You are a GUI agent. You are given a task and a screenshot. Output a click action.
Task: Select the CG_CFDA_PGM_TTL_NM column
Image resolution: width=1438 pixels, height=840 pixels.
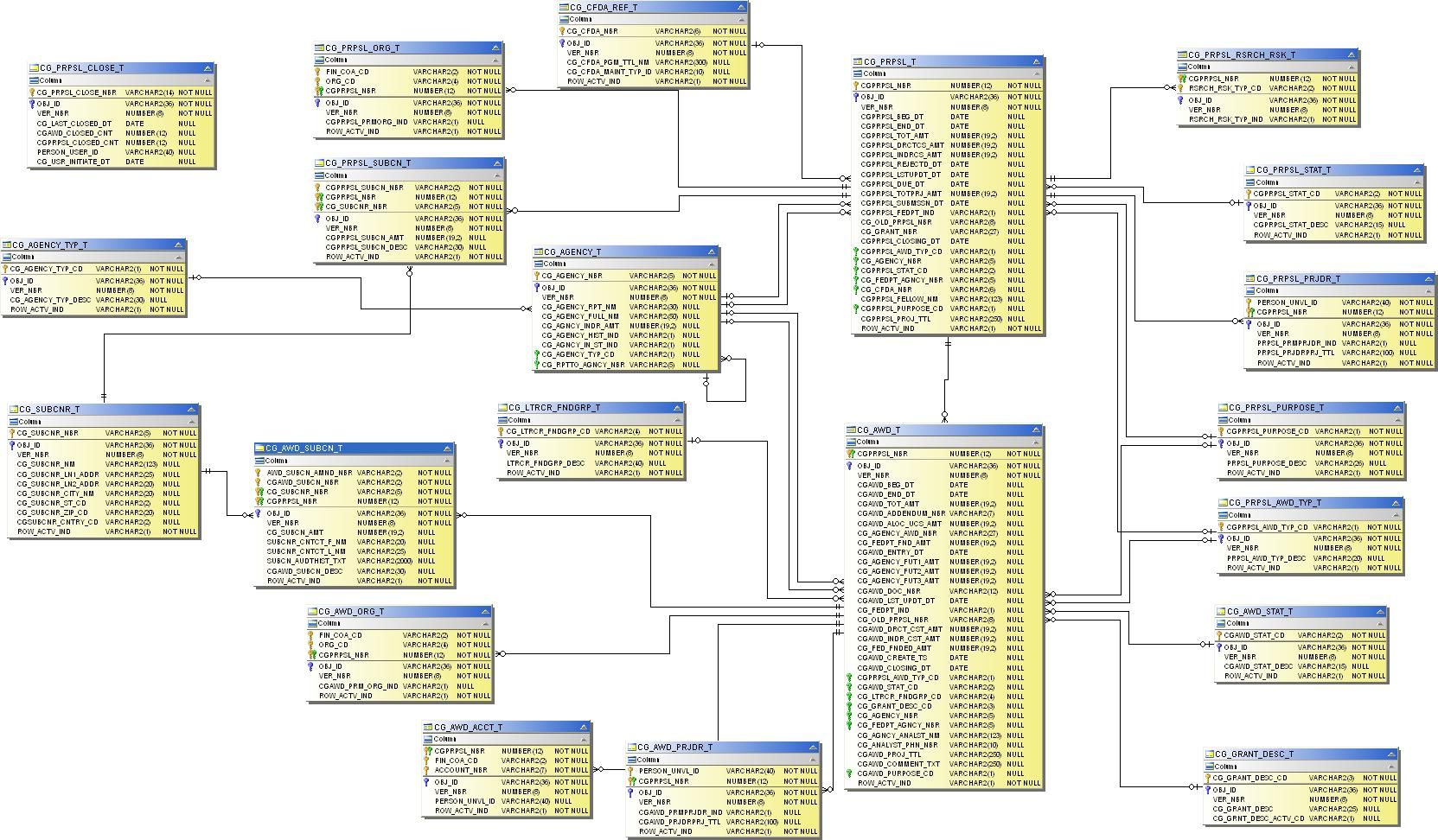point(654,62)
